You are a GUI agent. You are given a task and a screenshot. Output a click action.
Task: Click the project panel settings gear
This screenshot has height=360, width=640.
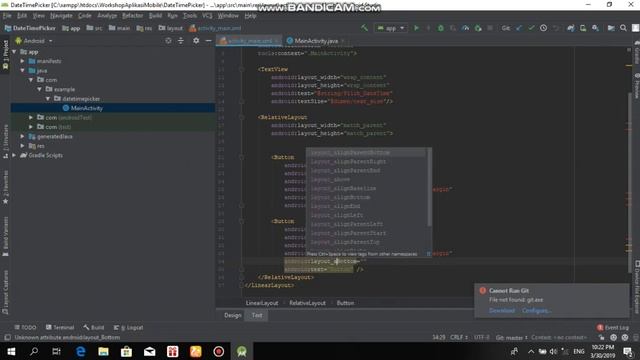pos(196,40)
